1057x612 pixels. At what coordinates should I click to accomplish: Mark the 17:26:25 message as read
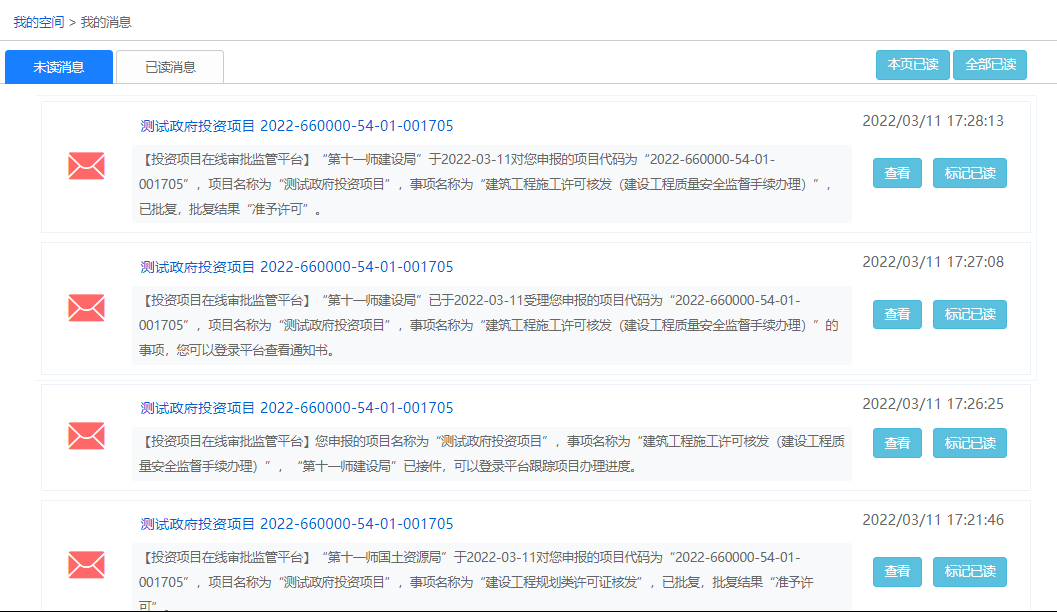(x=969, y=443)
